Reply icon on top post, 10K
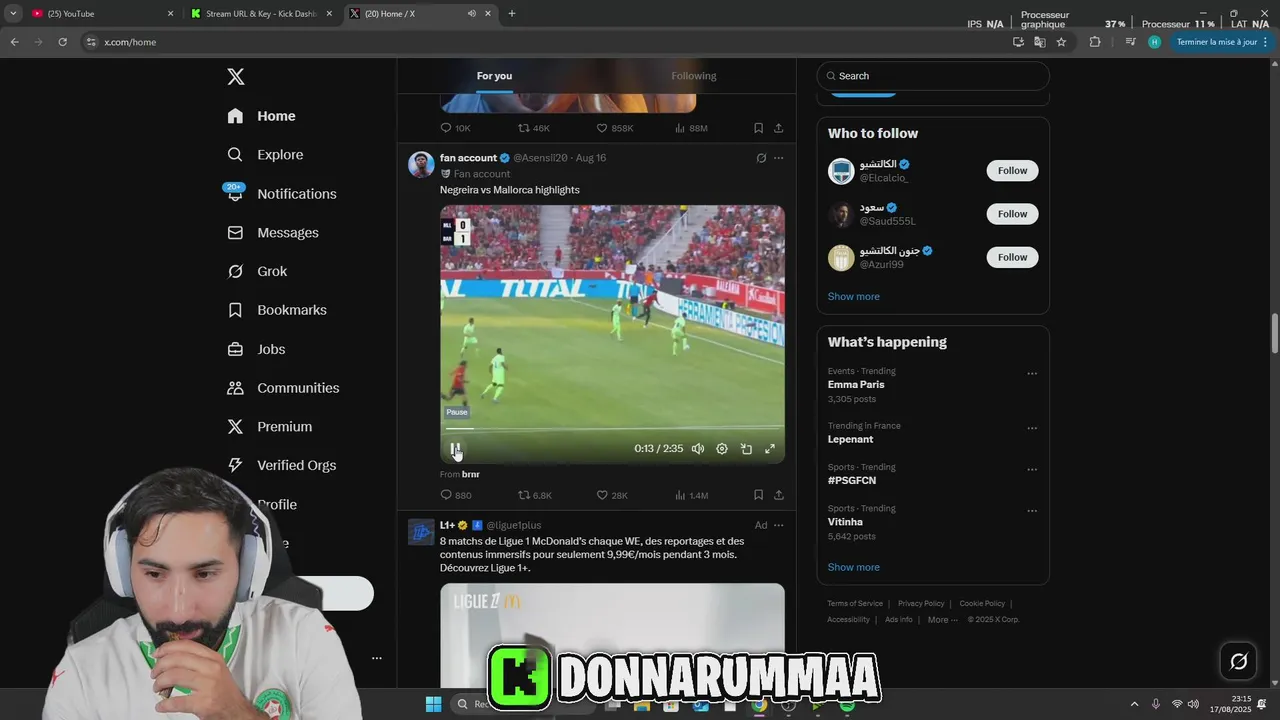This screenshot has height=720, width=1280. [456, 128]
